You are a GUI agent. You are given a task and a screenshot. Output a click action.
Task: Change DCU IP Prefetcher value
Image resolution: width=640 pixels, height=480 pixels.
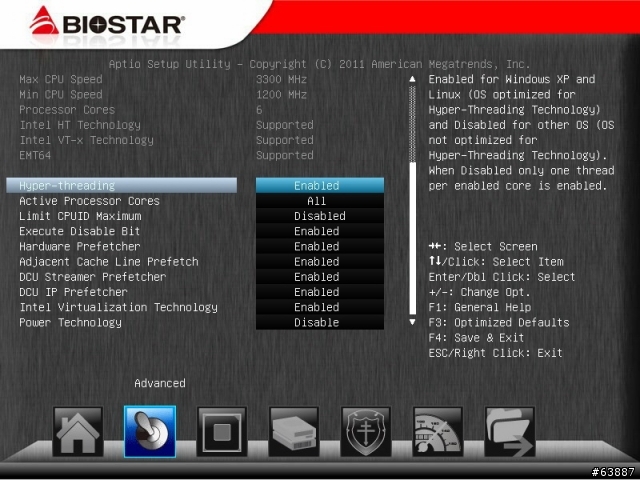[x=320, y=291]
